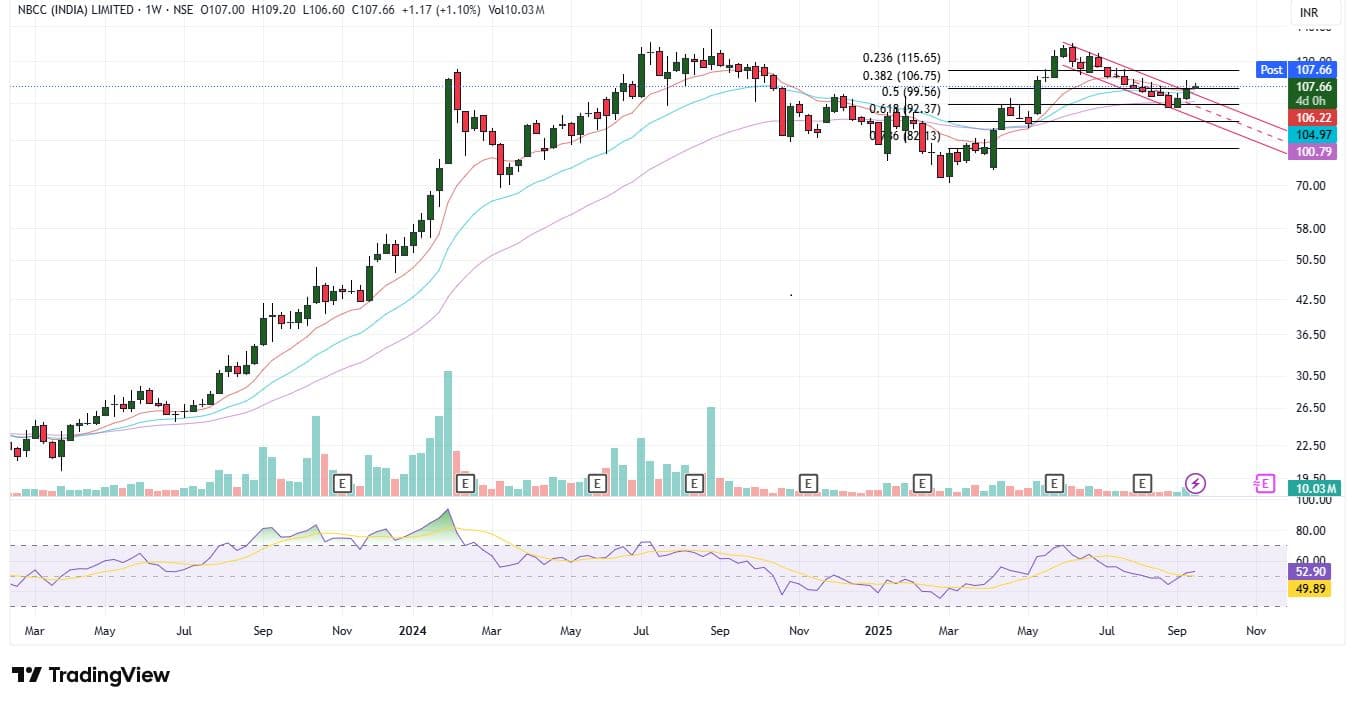The image size is (1355, 705).
Task: Open the INR currency selector
Action: click(x=1308, y=13)
